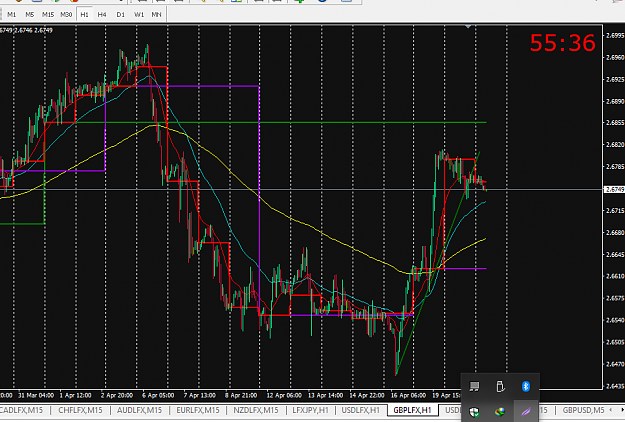Click the 16 Apr 06:00 time label
Viewport: 625px width, 422px height.
(408, 395)
